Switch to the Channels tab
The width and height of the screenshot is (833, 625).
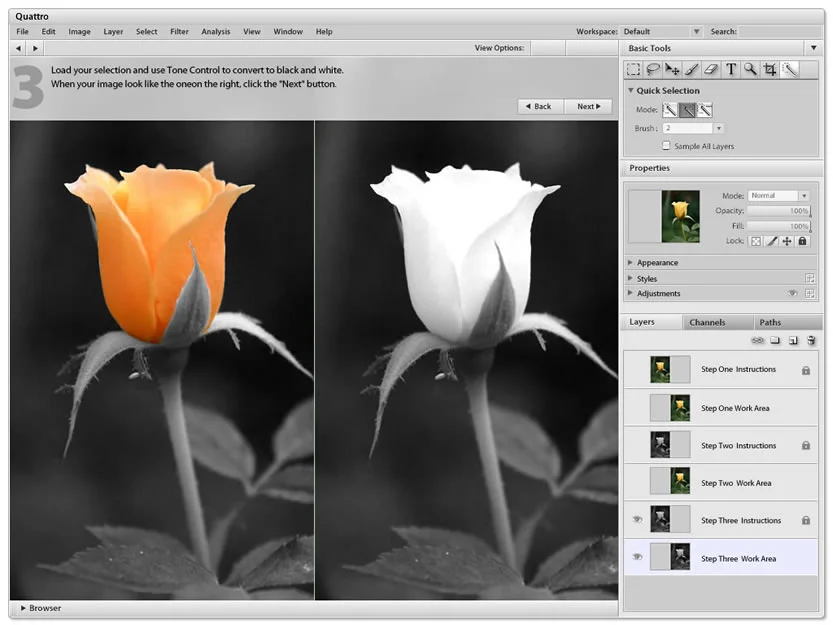pos(718,322)
